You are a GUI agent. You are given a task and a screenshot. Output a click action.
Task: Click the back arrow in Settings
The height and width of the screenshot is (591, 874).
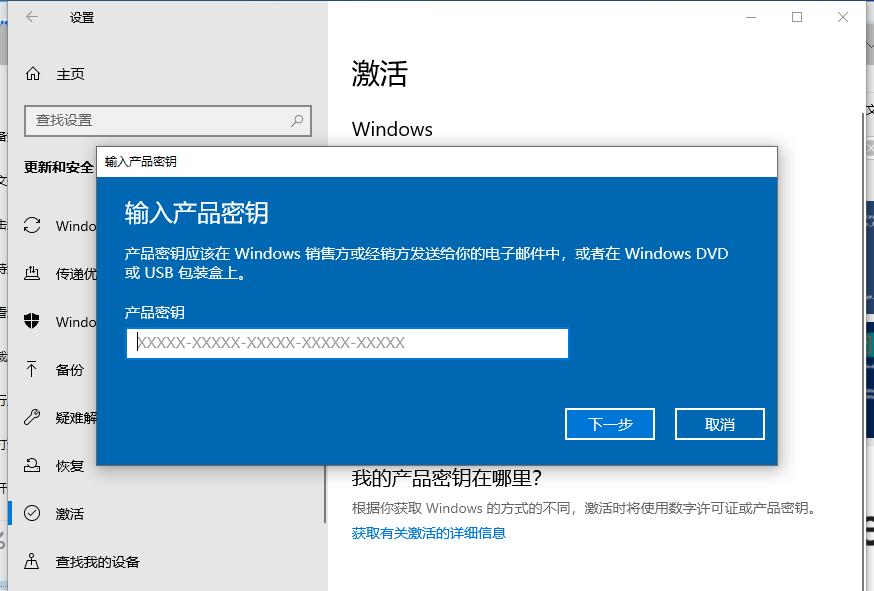pyautogui.click(x=32, y=17)
